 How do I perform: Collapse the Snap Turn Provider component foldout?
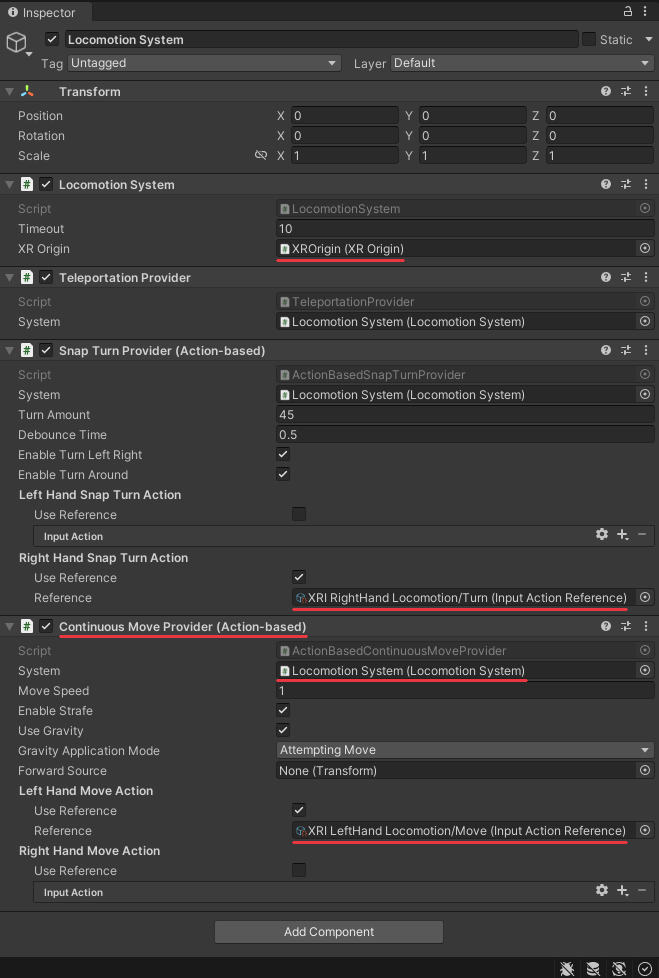[9, 351]
